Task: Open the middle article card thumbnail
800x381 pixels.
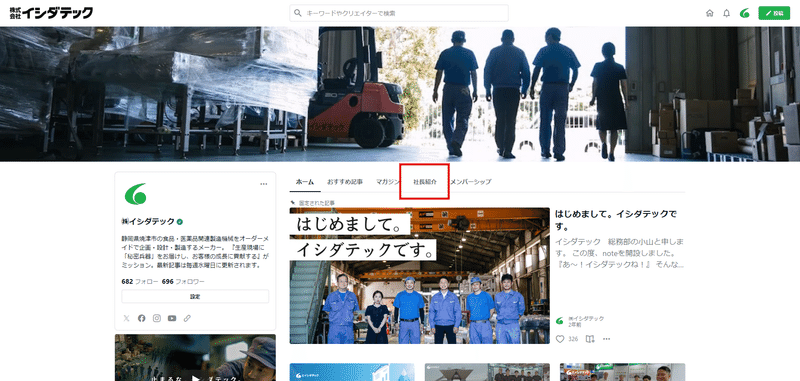Action: click(487, 372)
